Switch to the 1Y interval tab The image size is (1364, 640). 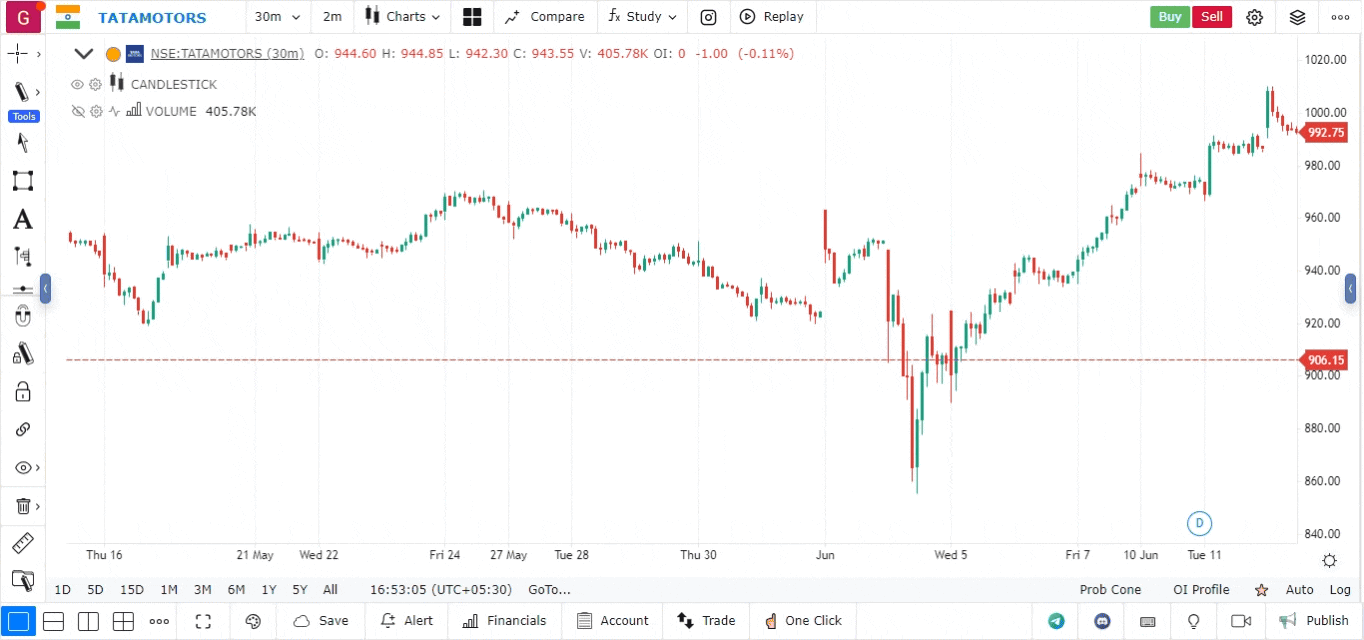click(268, 590)
